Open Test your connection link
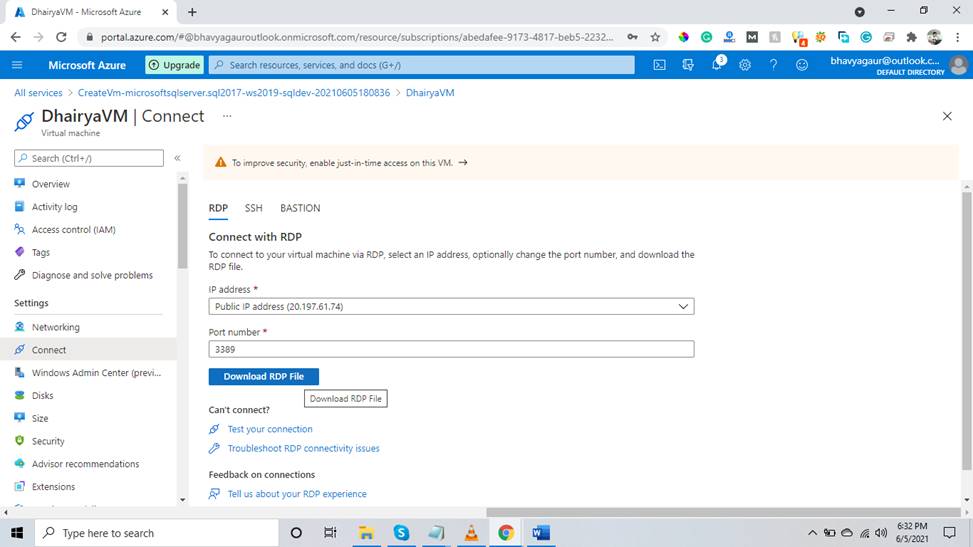This screenshot has height=547, width=973. 270,429
